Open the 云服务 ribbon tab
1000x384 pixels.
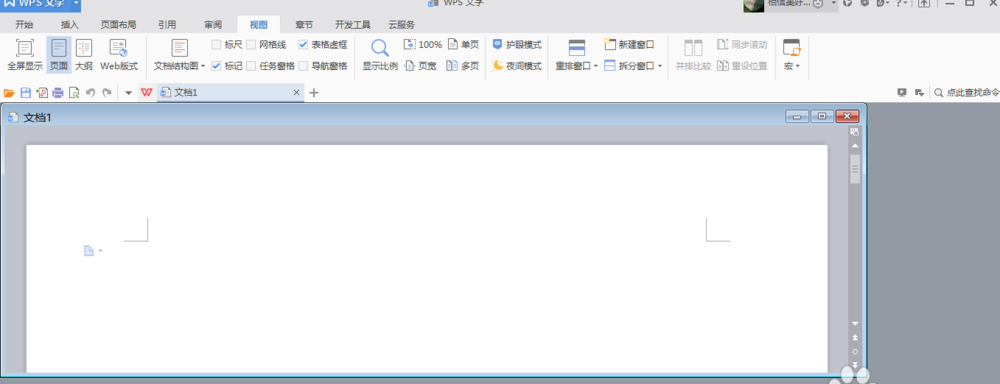tap(402, 25)
